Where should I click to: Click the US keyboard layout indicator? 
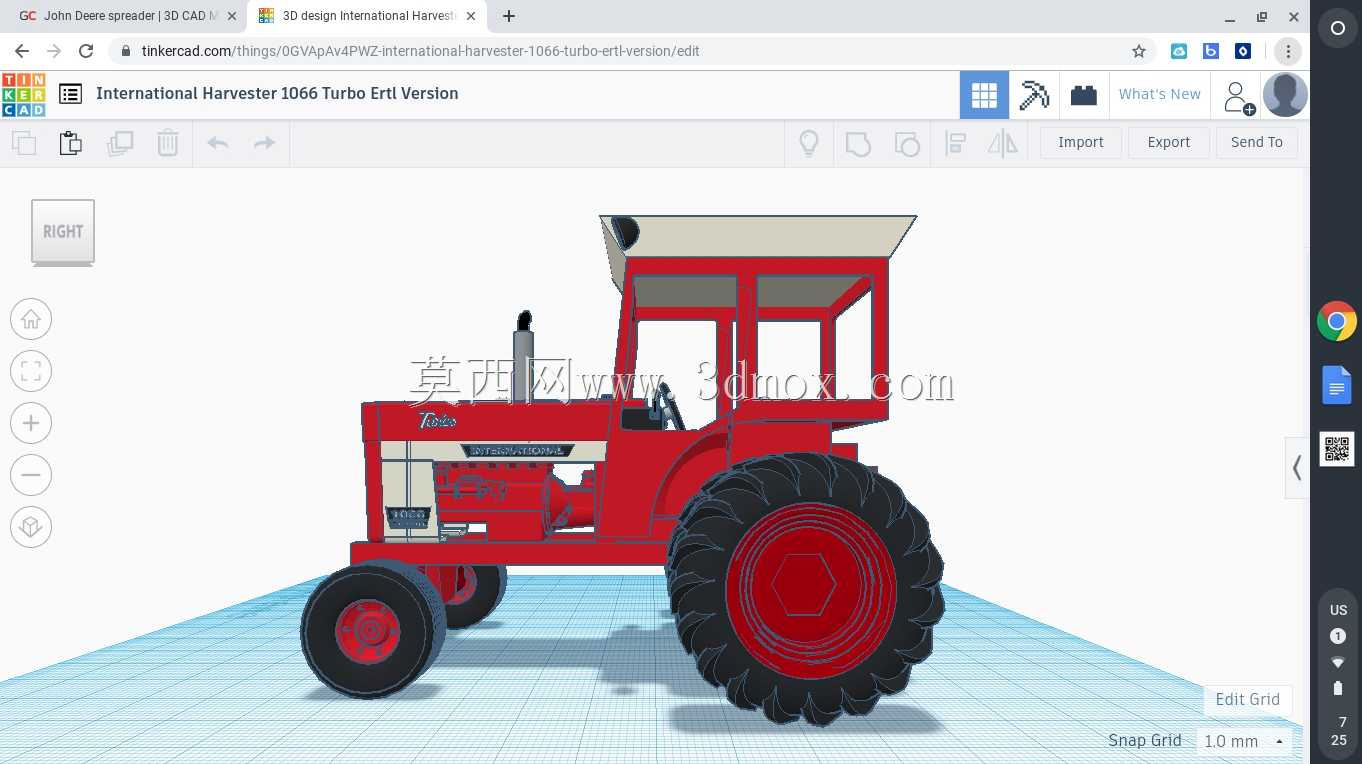pyautogui.click(x=1338, y=610)
